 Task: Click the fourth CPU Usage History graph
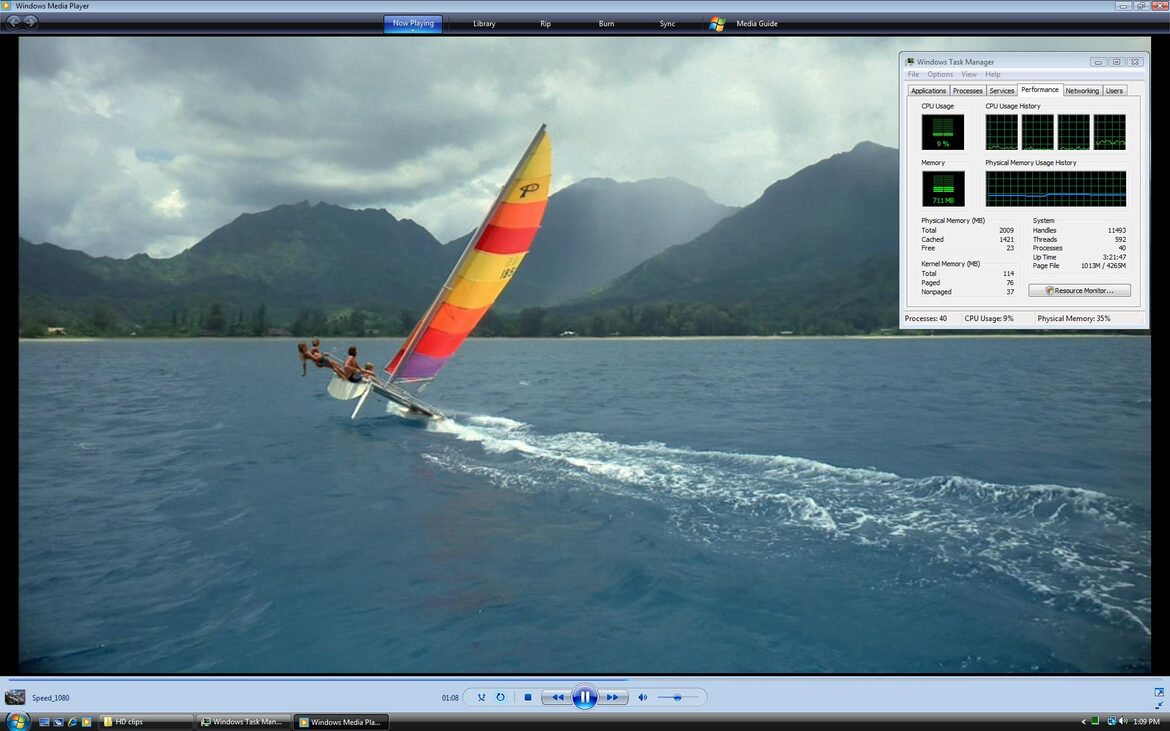[1110, 132]
